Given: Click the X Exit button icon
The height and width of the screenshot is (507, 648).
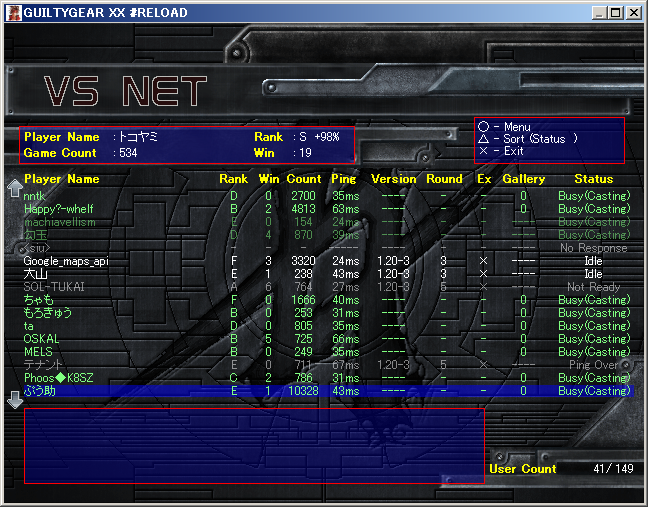Looking at the screenshot, I should tap(484, 151).
